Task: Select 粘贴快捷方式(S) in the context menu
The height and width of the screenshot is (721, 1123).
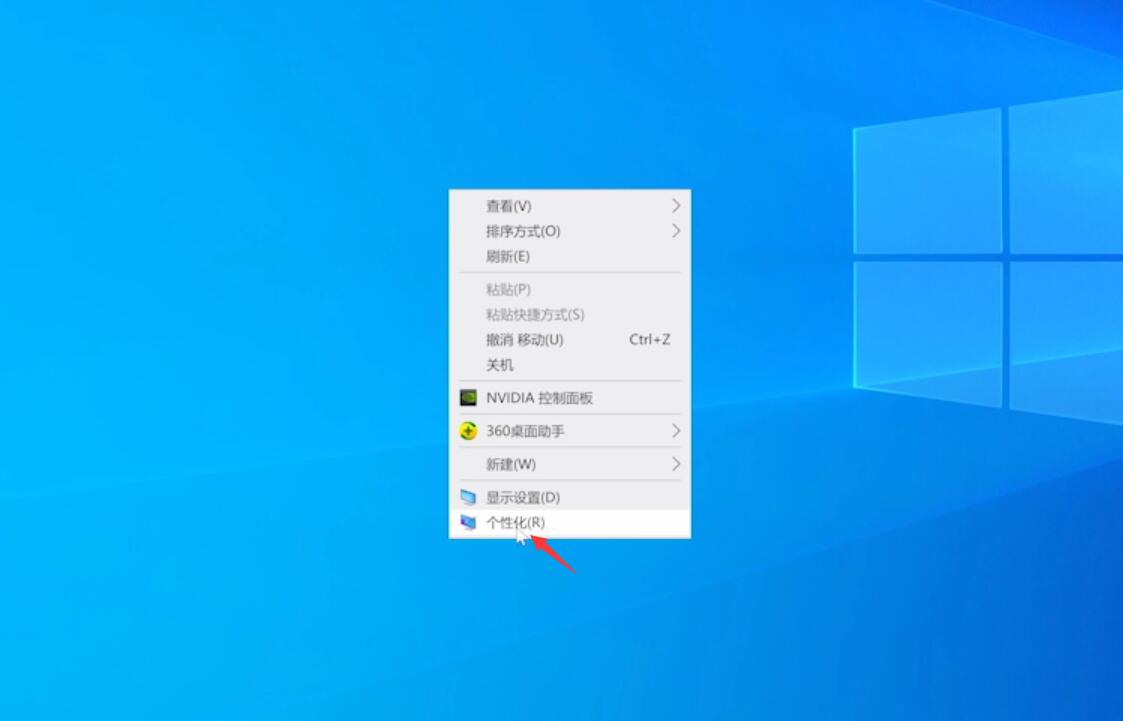Action: click(x=570, y=314)
